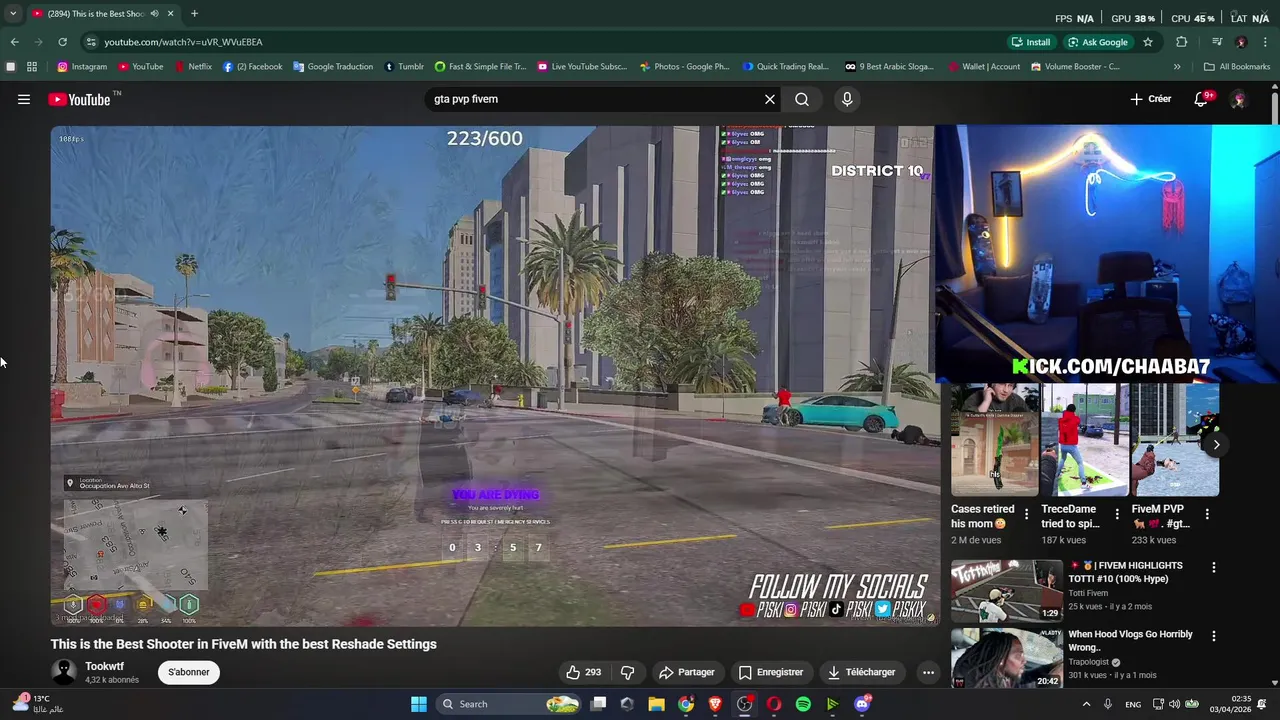Open the media control icon in toolbar
This screenshot has height=720, width=1280.
(1217, 42)
